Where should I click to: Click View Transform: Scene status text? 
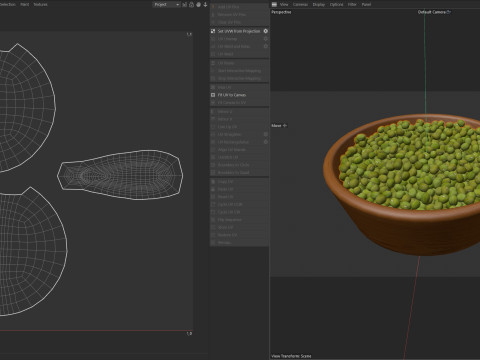[291, 356]
